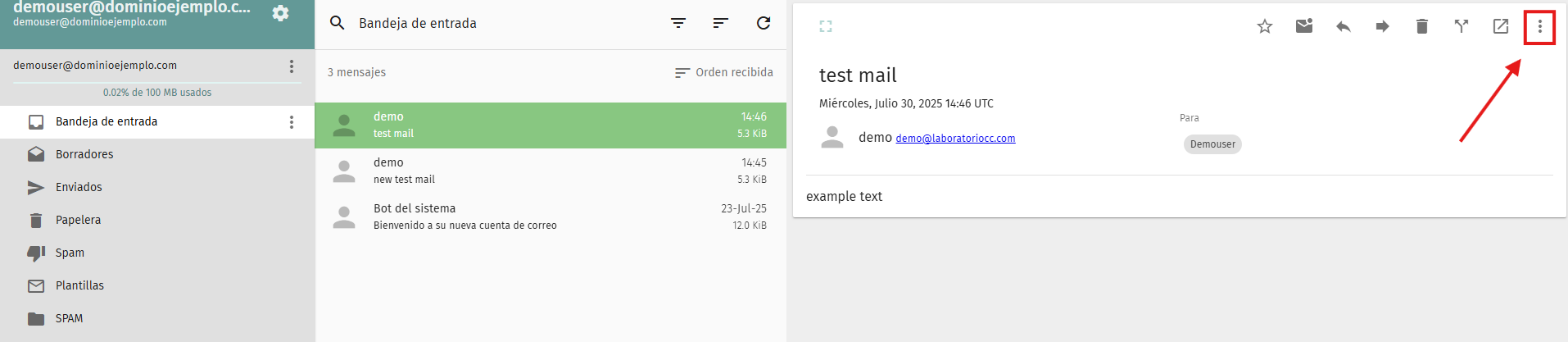
Task: Forward the open message
Action: click(x=1382, y=26)
